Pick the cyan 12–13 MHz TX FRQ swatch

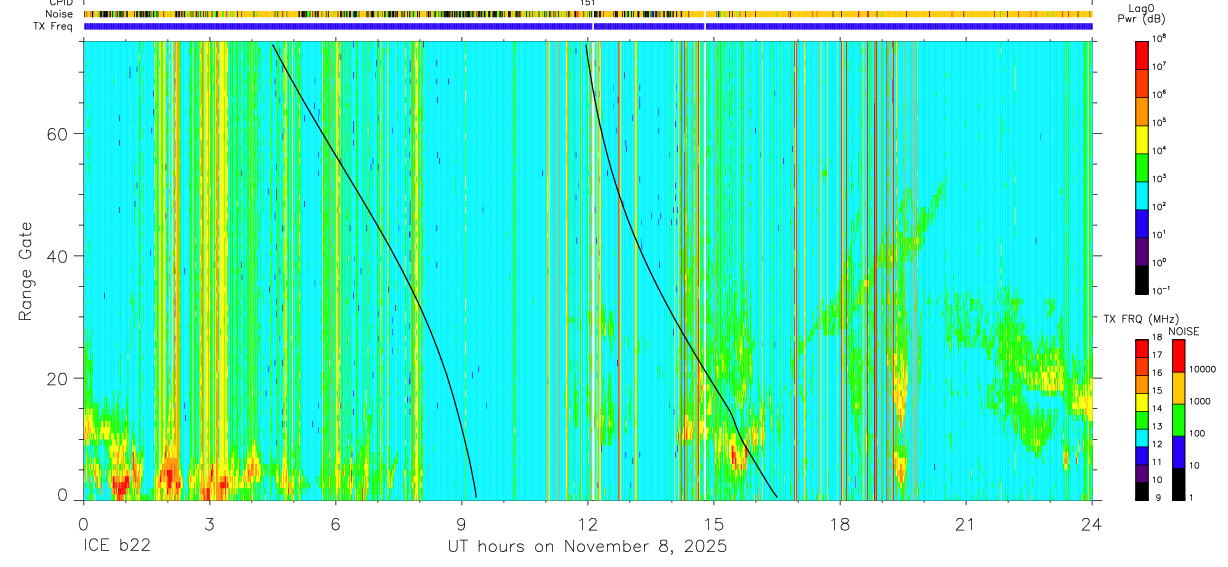point(1143,438)
